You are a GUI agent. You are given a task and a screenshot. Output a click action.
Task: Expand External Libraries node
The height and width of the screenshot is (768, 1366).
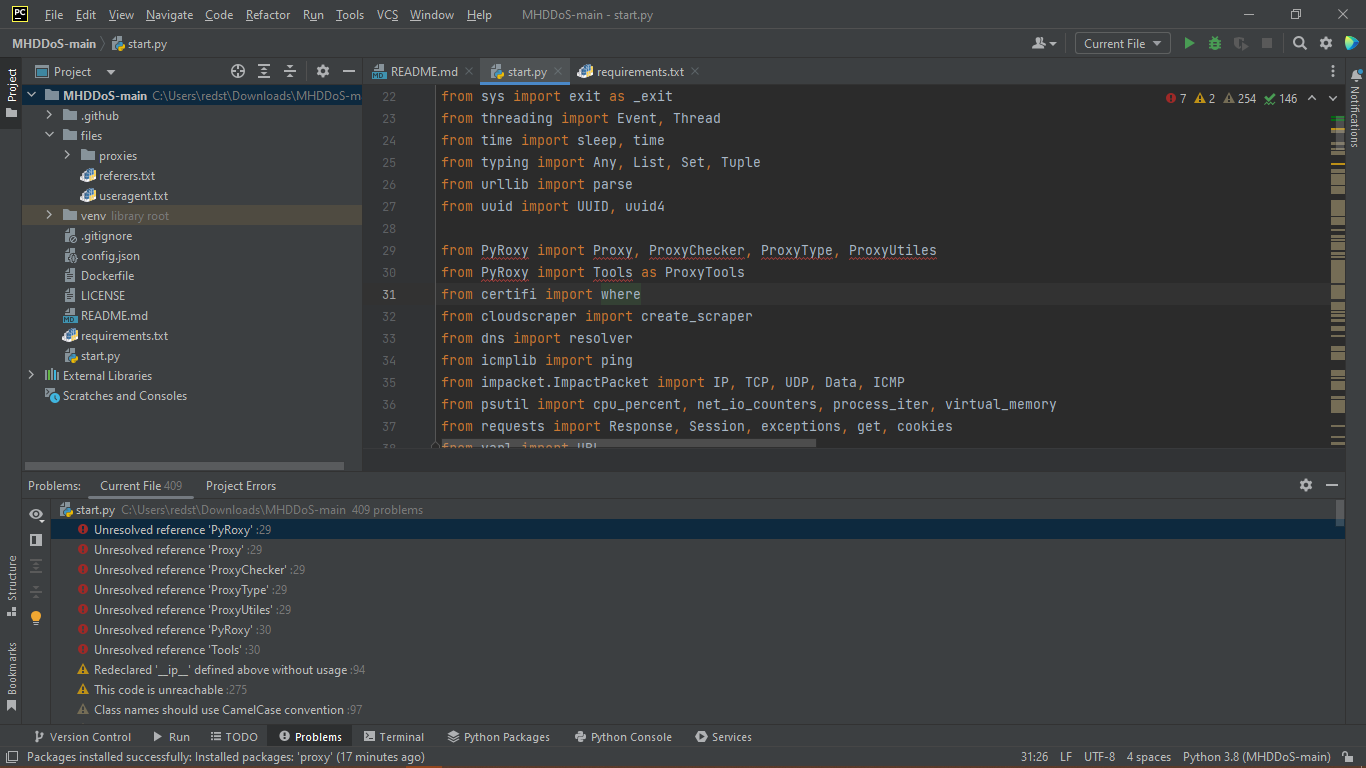tap(32, 376)
